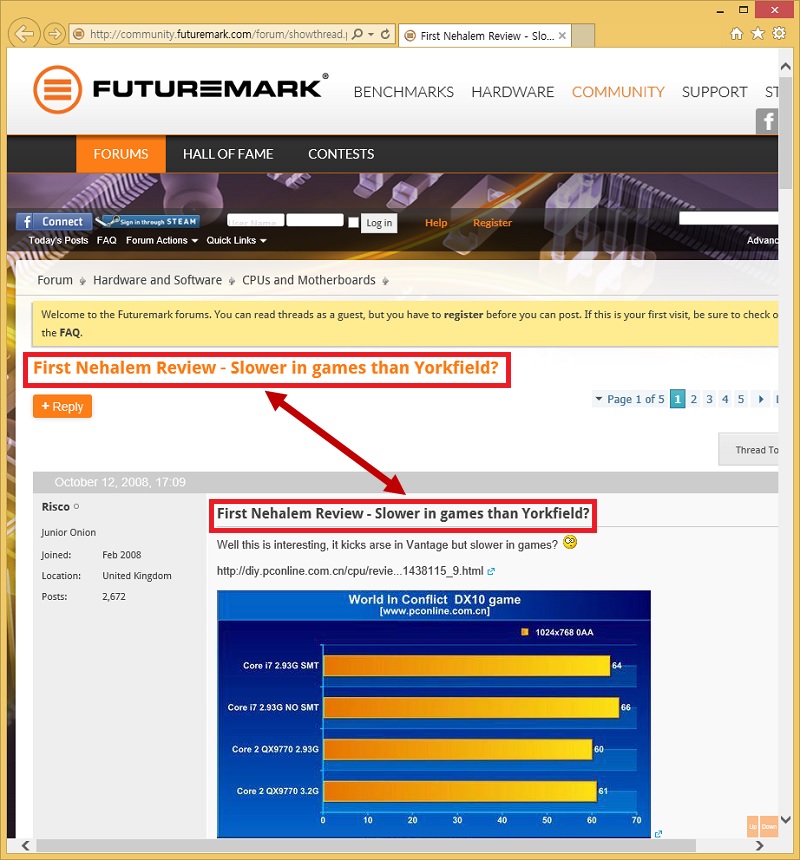Click FAQ link in welcome notice
The image size is (800, 860).
(x=70, y=333)
